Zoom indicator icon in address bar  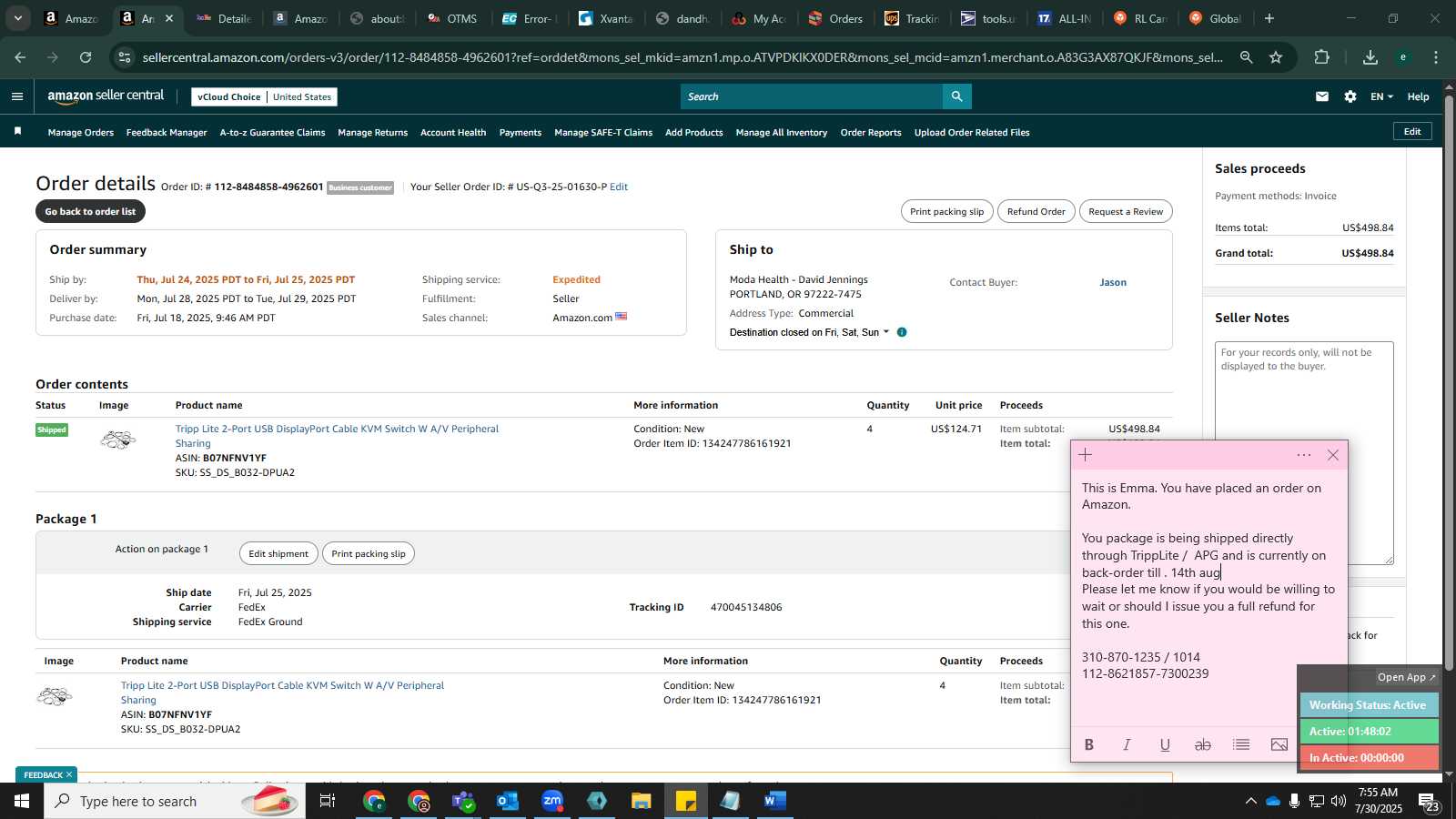[x=1246, y=57]
